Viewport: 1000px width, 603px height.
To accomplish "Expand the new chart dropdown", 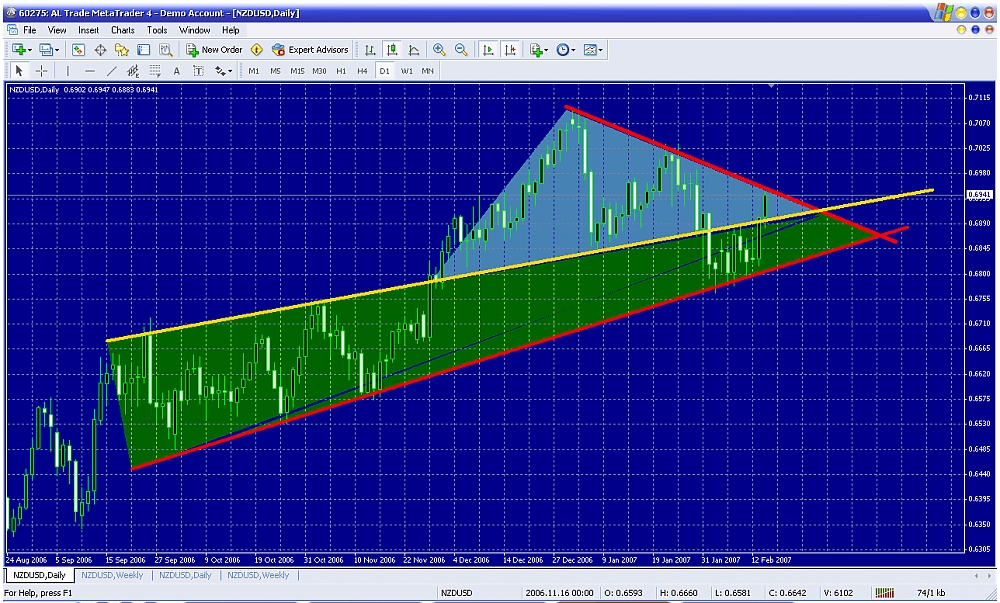I will 30,50.
